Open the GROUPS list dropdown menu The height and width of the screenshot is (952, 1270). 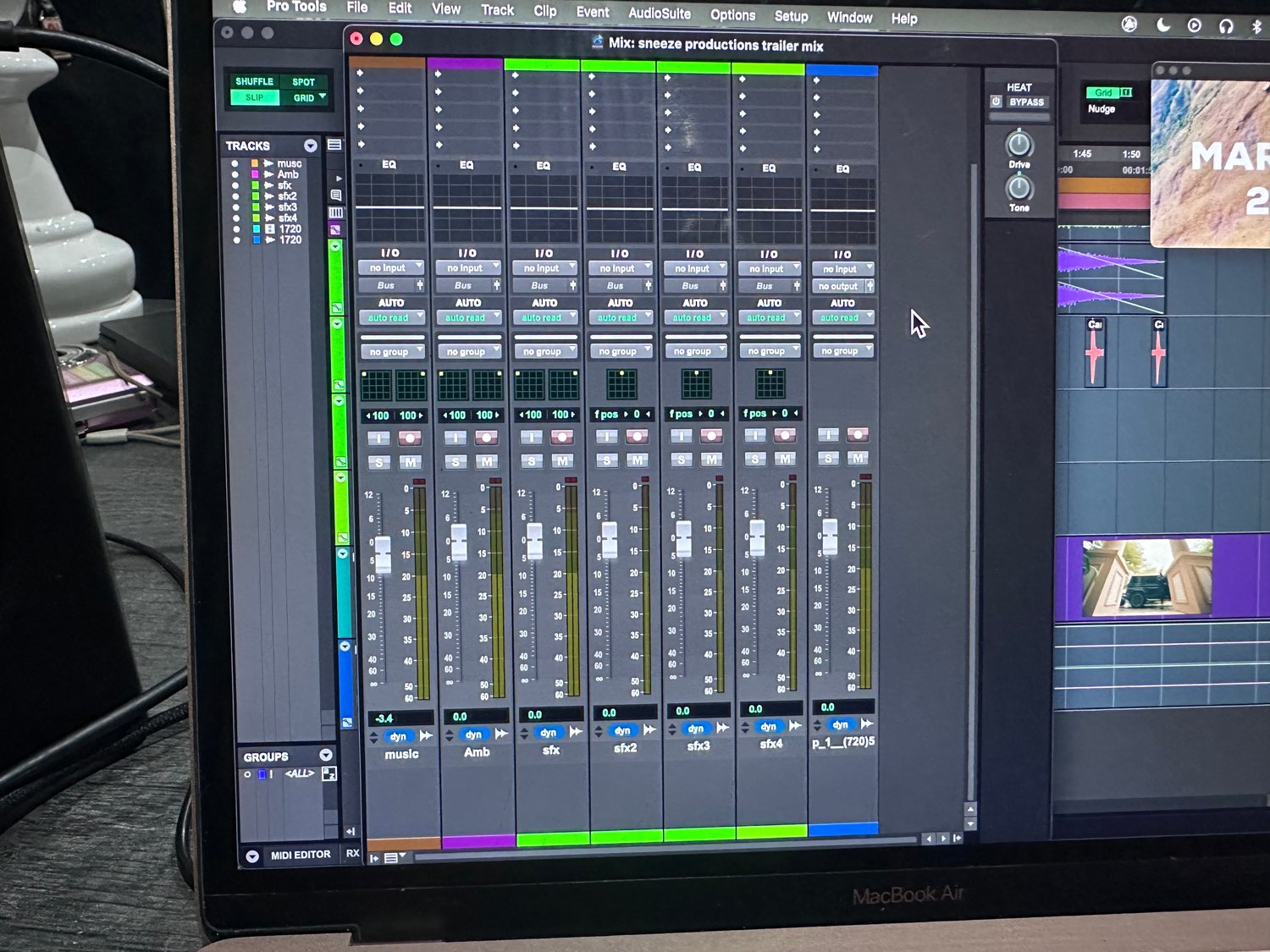click(326, 755)
